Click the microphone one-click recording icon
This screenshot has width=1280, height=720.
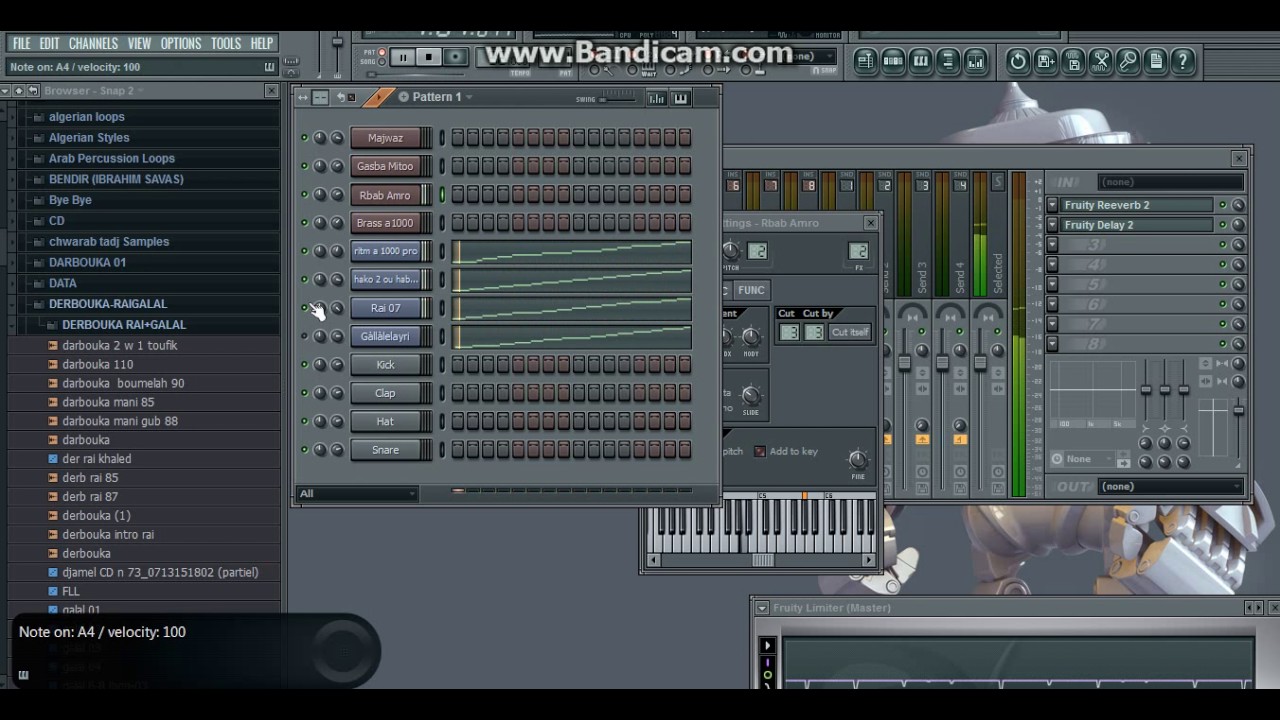(x=1128, y=61)
